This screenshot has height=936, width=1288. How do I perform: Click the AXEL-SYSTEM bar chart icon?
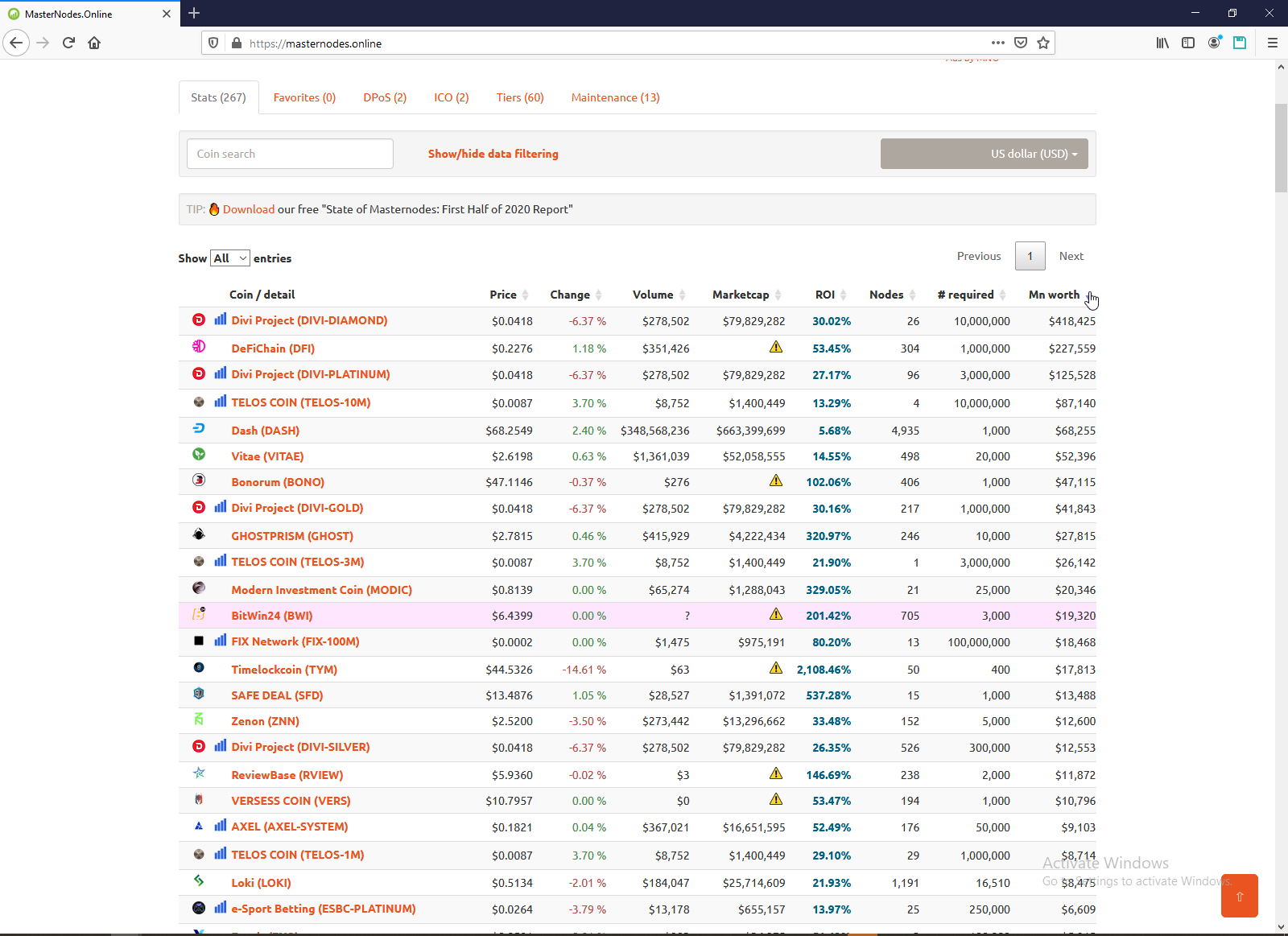click(221, 826)
